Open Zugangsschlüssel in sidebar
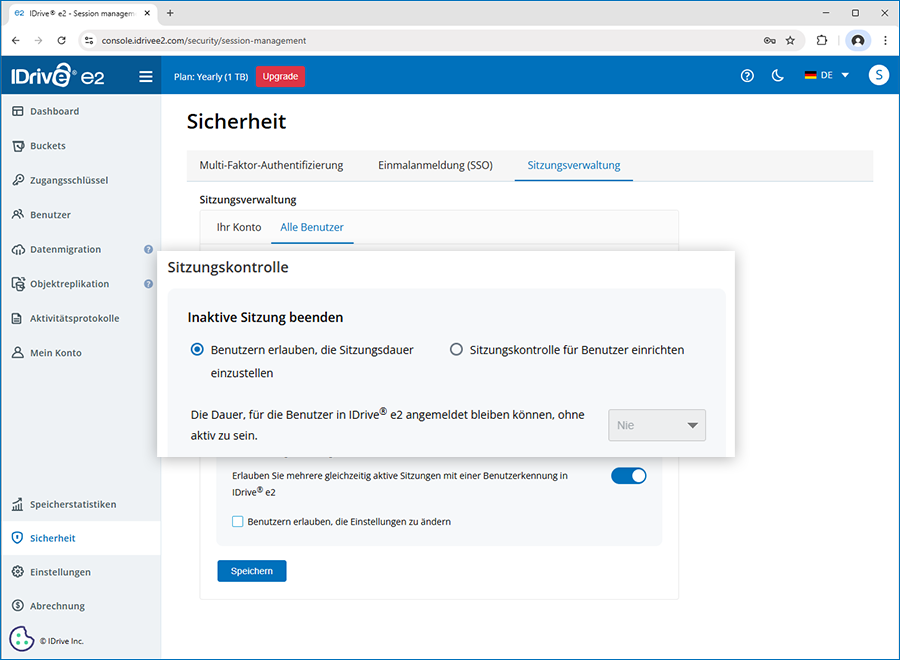The image size is (900, 660). 68,180
